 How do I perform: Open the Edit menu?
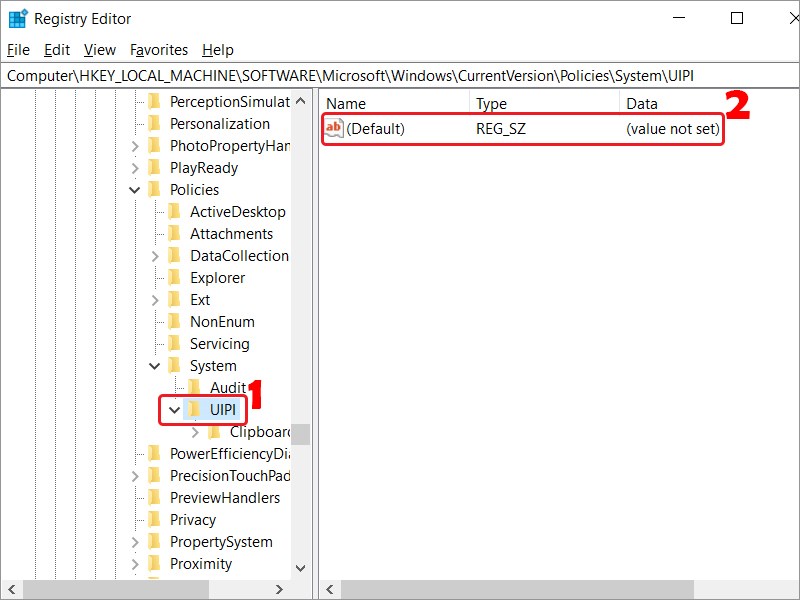[57, 50]
